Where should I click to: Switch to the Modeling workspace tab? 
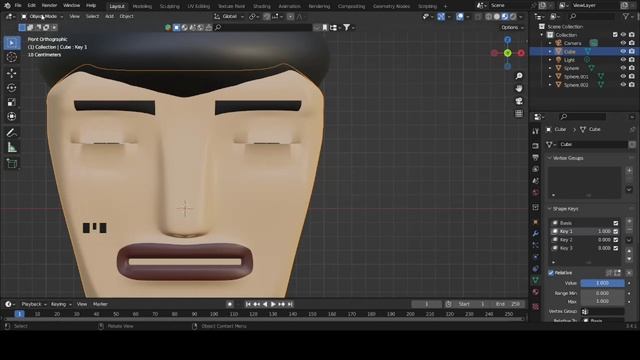(x=142, y=6)
